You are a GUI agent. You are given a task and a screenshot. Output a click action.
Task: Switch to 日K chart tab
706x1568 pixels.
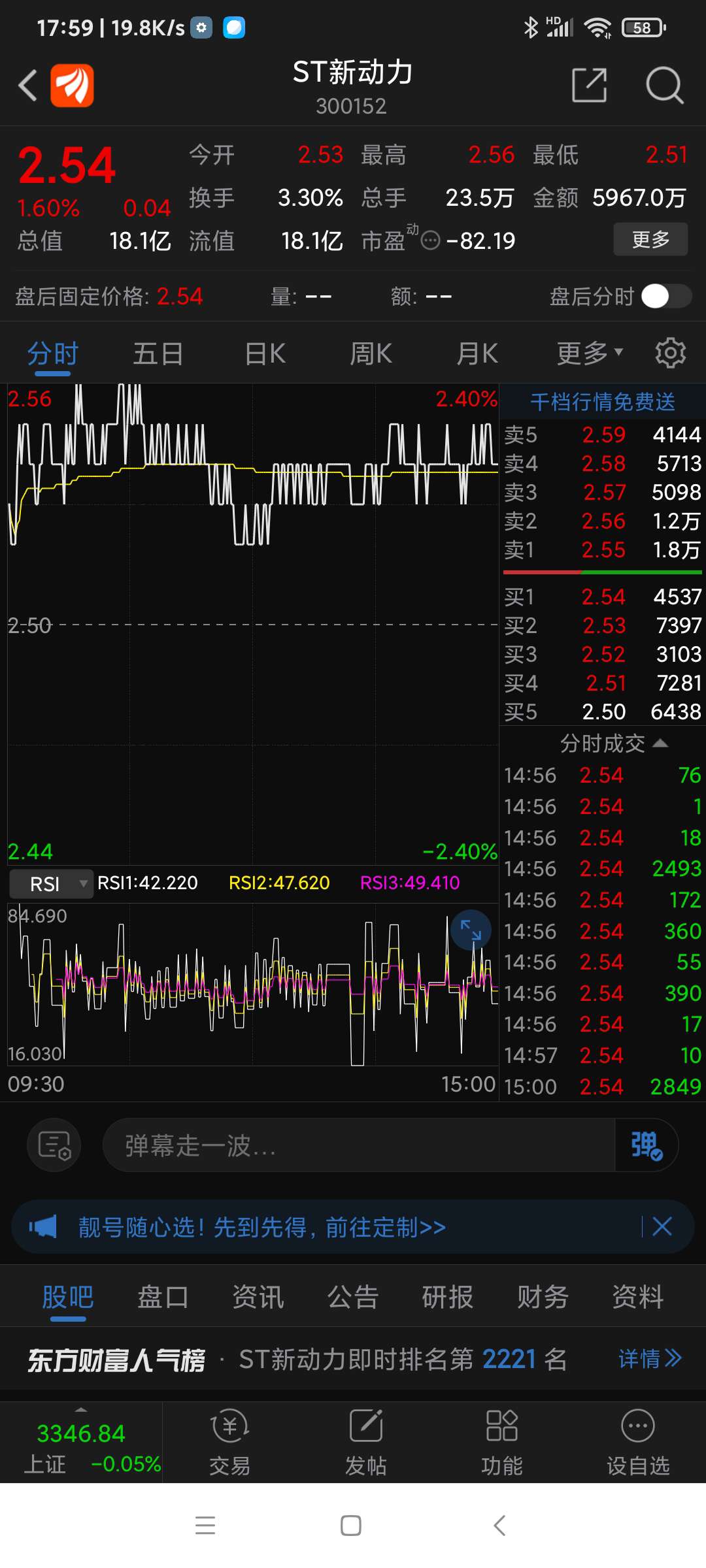pyautogui.click(x=265, y=353)
